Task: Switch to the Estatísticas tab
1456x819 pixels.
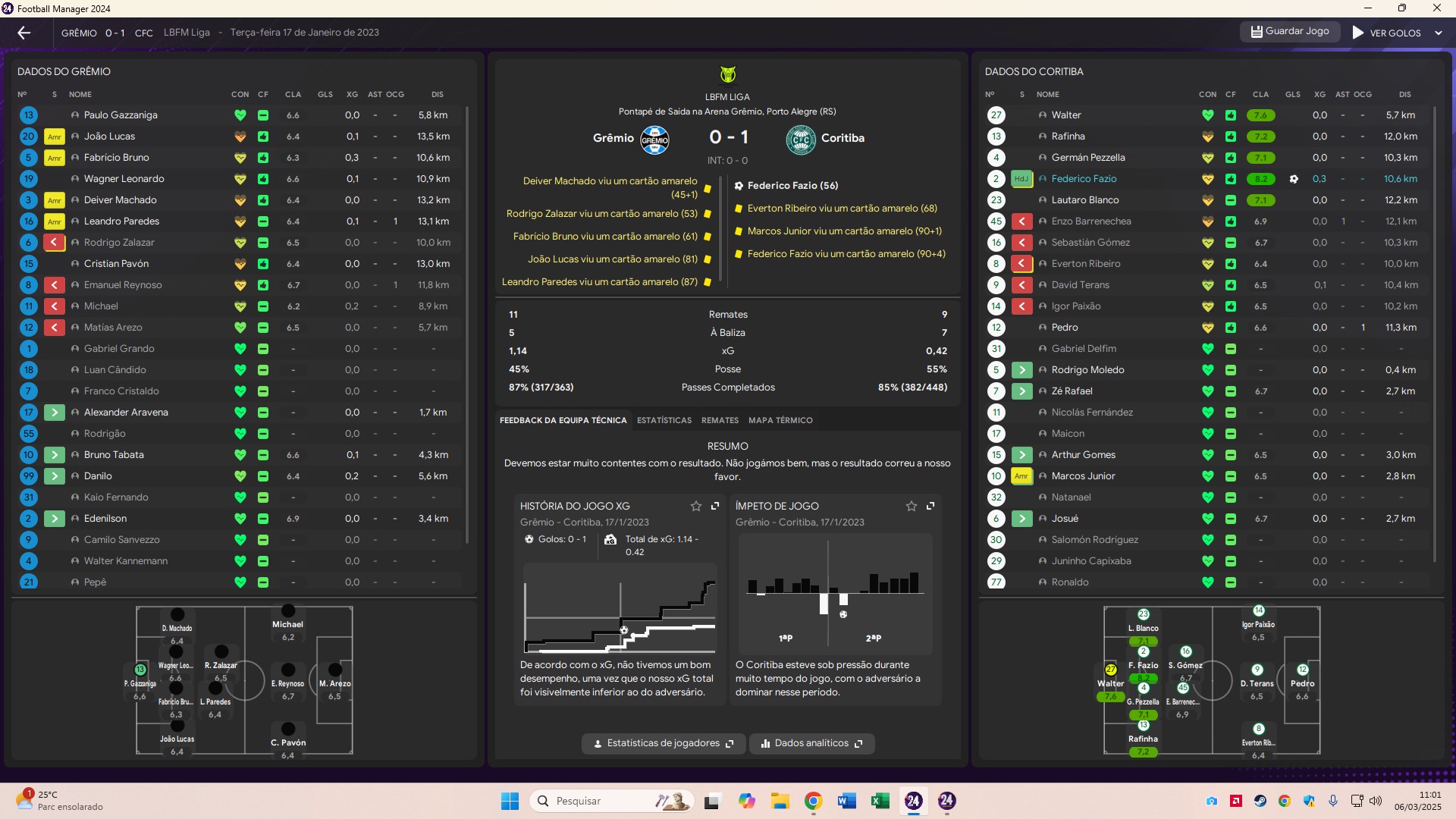Action: (x=664, y=420)
